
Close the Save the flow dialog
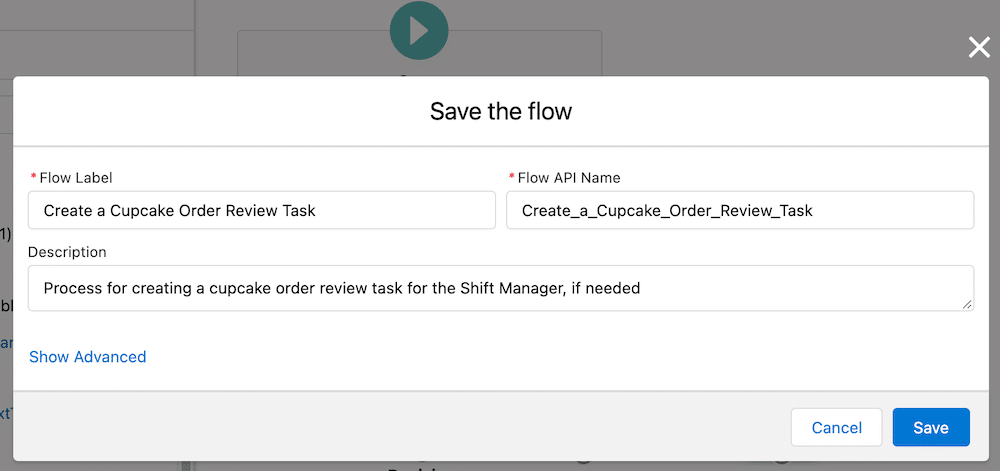(x=979, y=47)
